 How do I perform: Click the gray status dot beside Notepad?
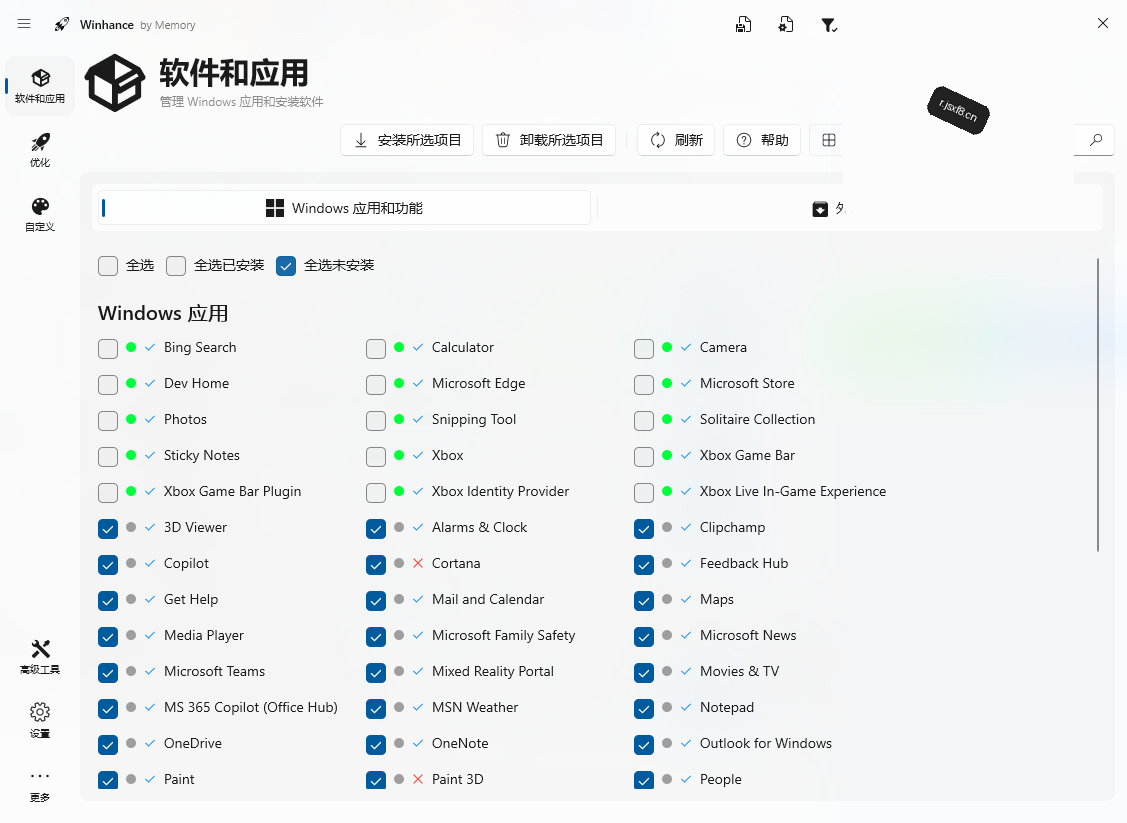coord(667,707)
